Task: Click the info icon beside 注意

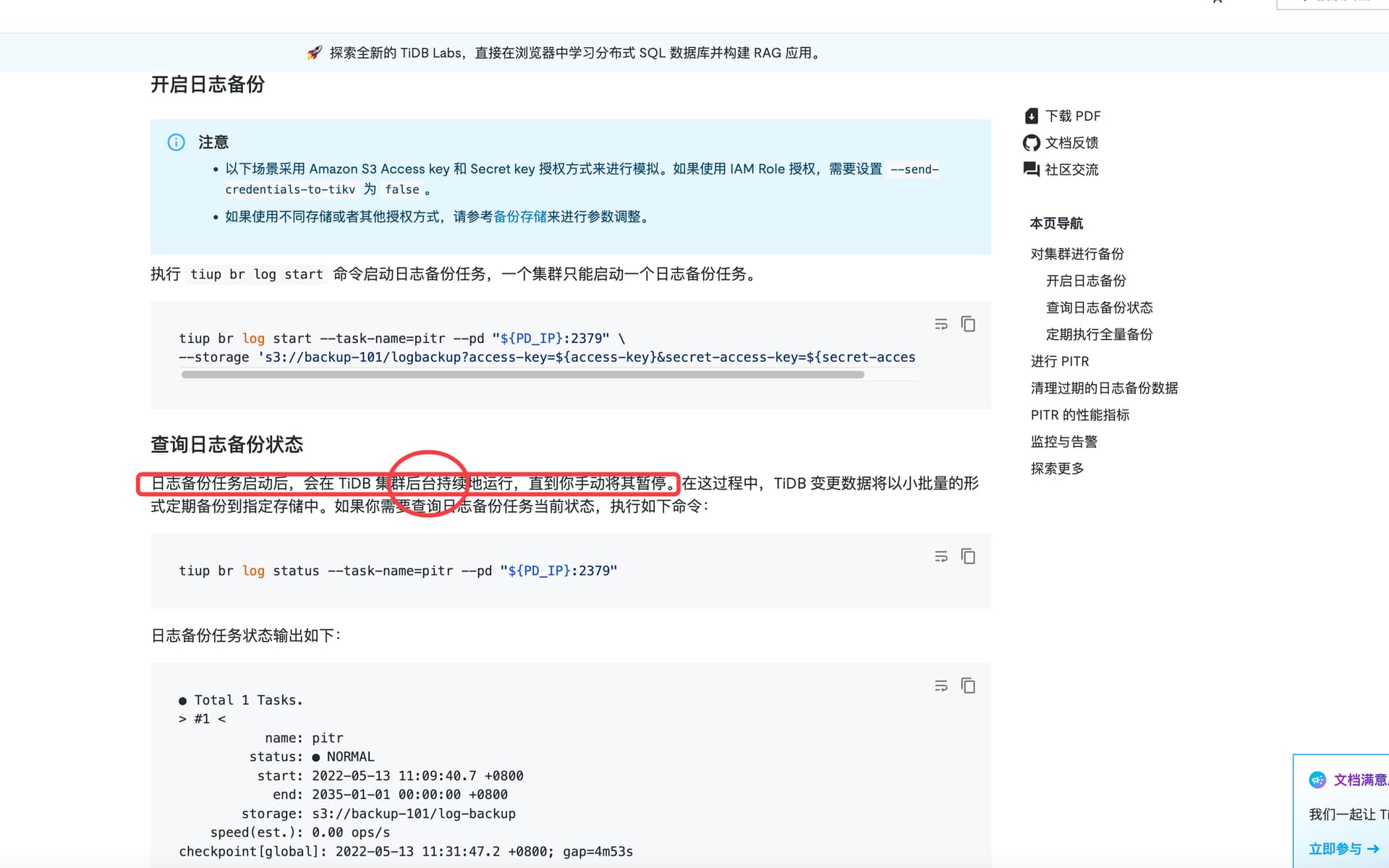Action: (176, 142)
